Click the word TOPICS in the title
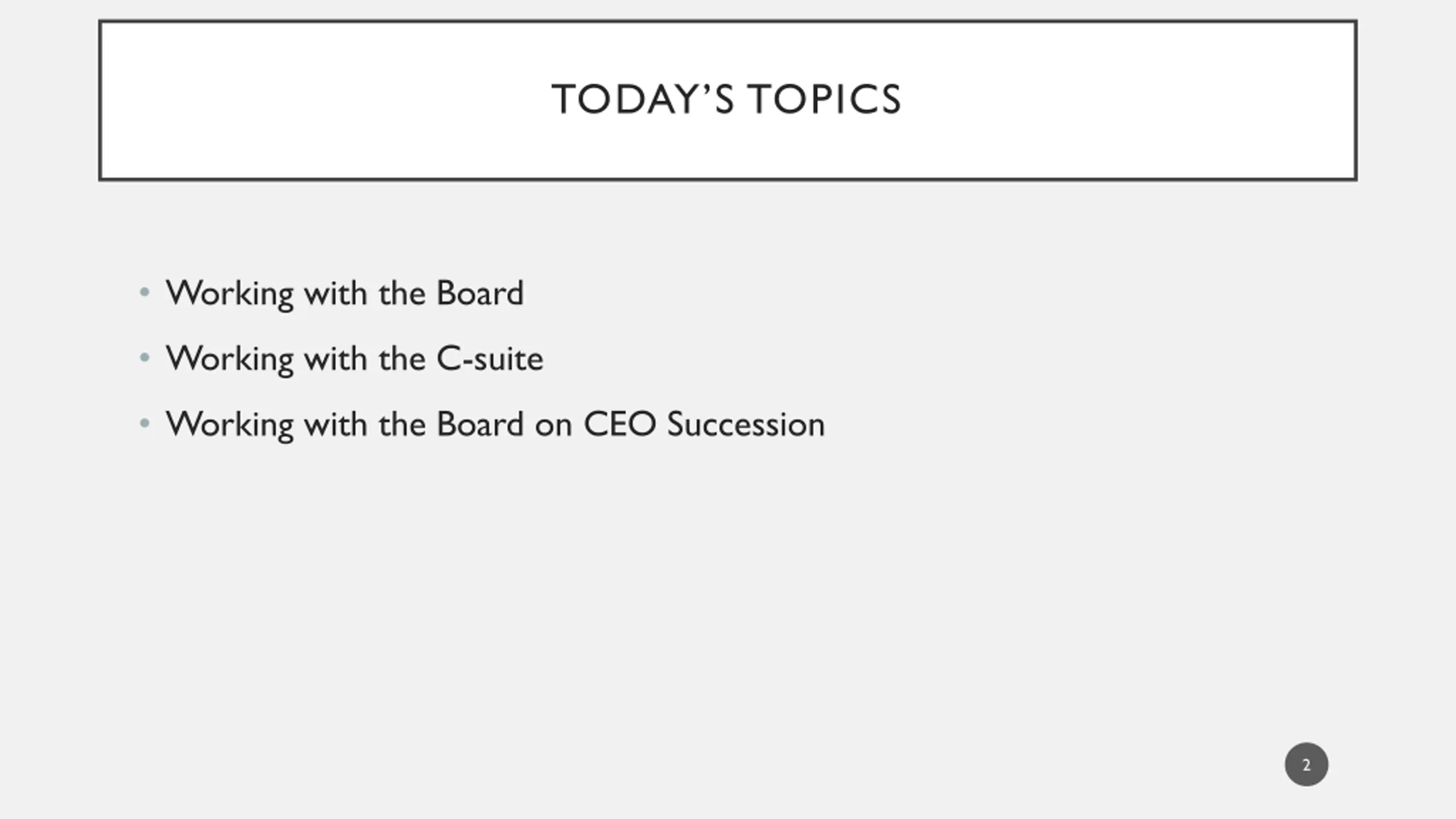This screenshot has height=819, width=1456. (824, 100)
